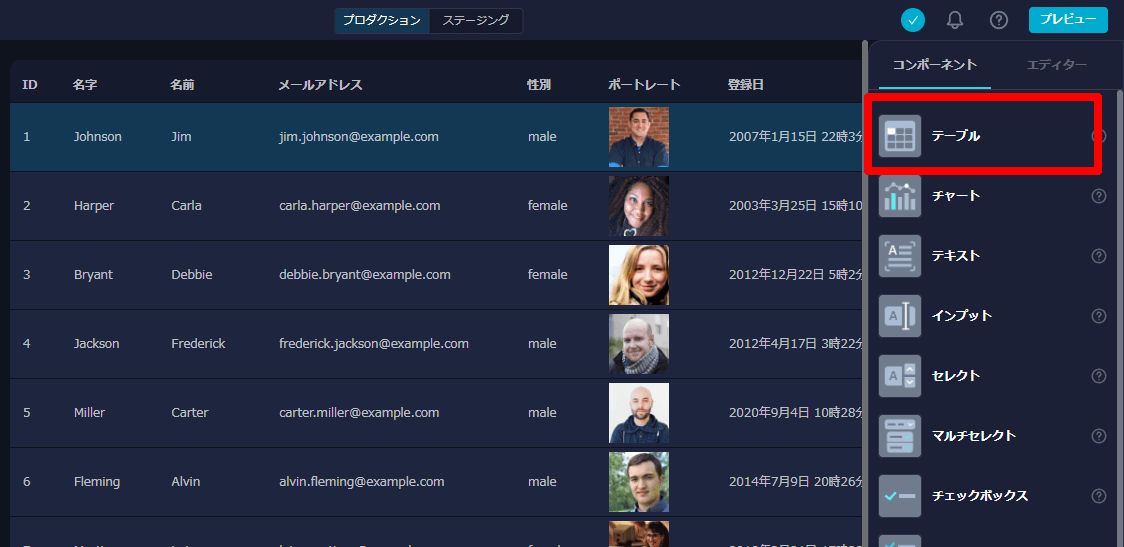Image resolution: width=1124 pixels, height=547 pixels.
Task: Switch to ステージング environment
Action: (x=476, y=20)
